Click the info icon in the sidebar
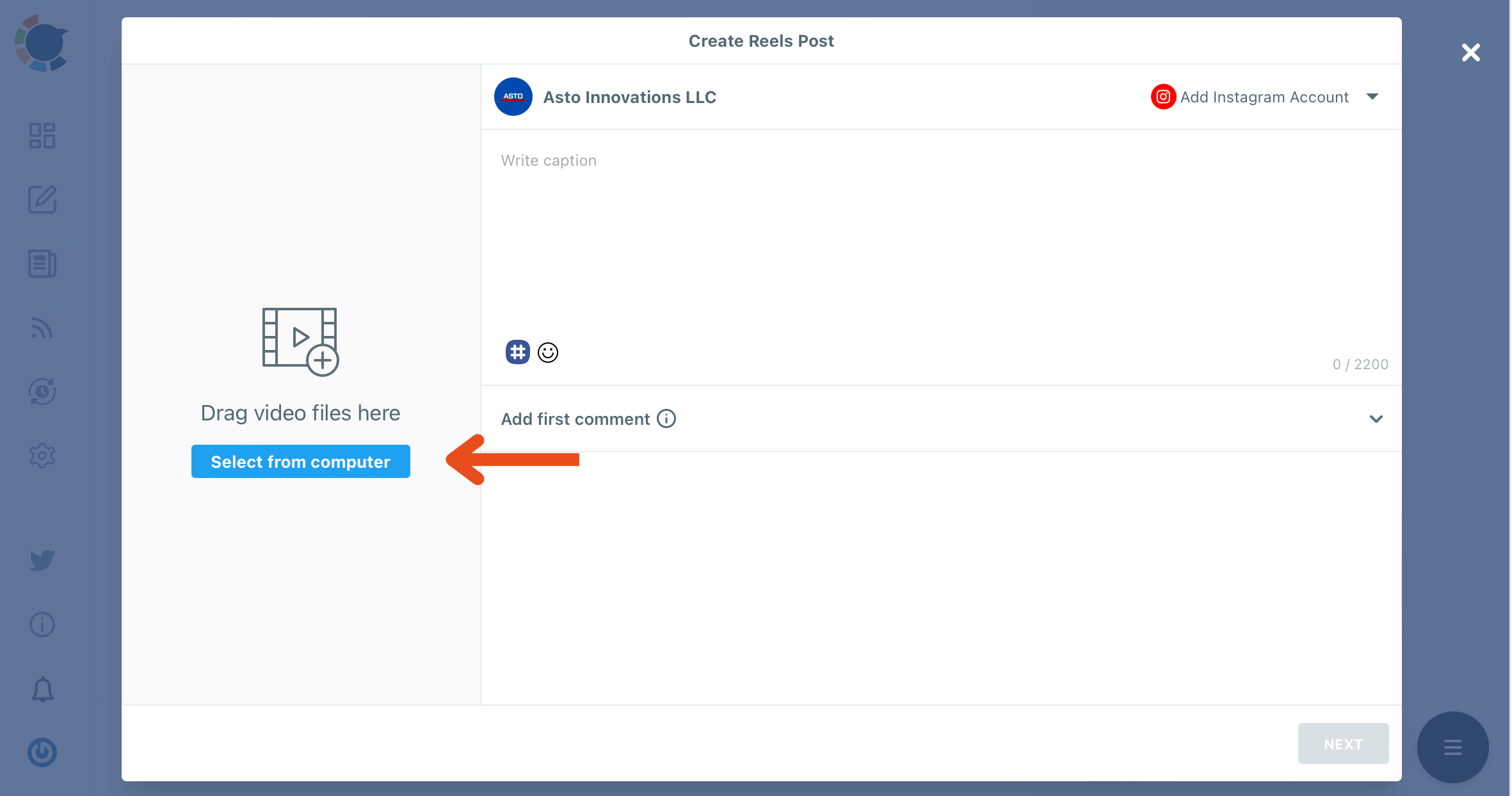Viewport: 1512px width, 796px height. 42,625
